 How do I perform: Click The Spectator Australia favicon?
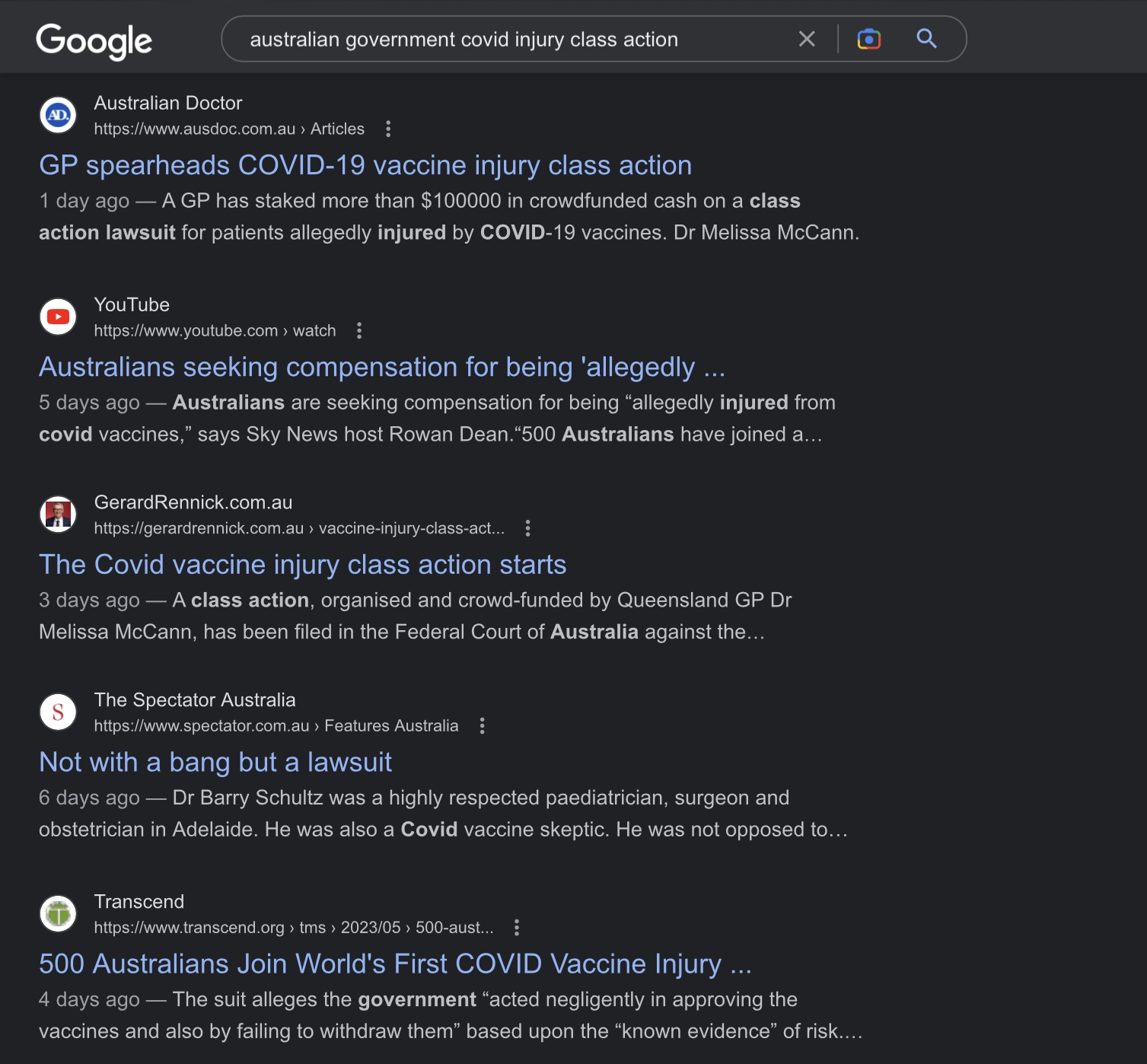pos(58,712)
